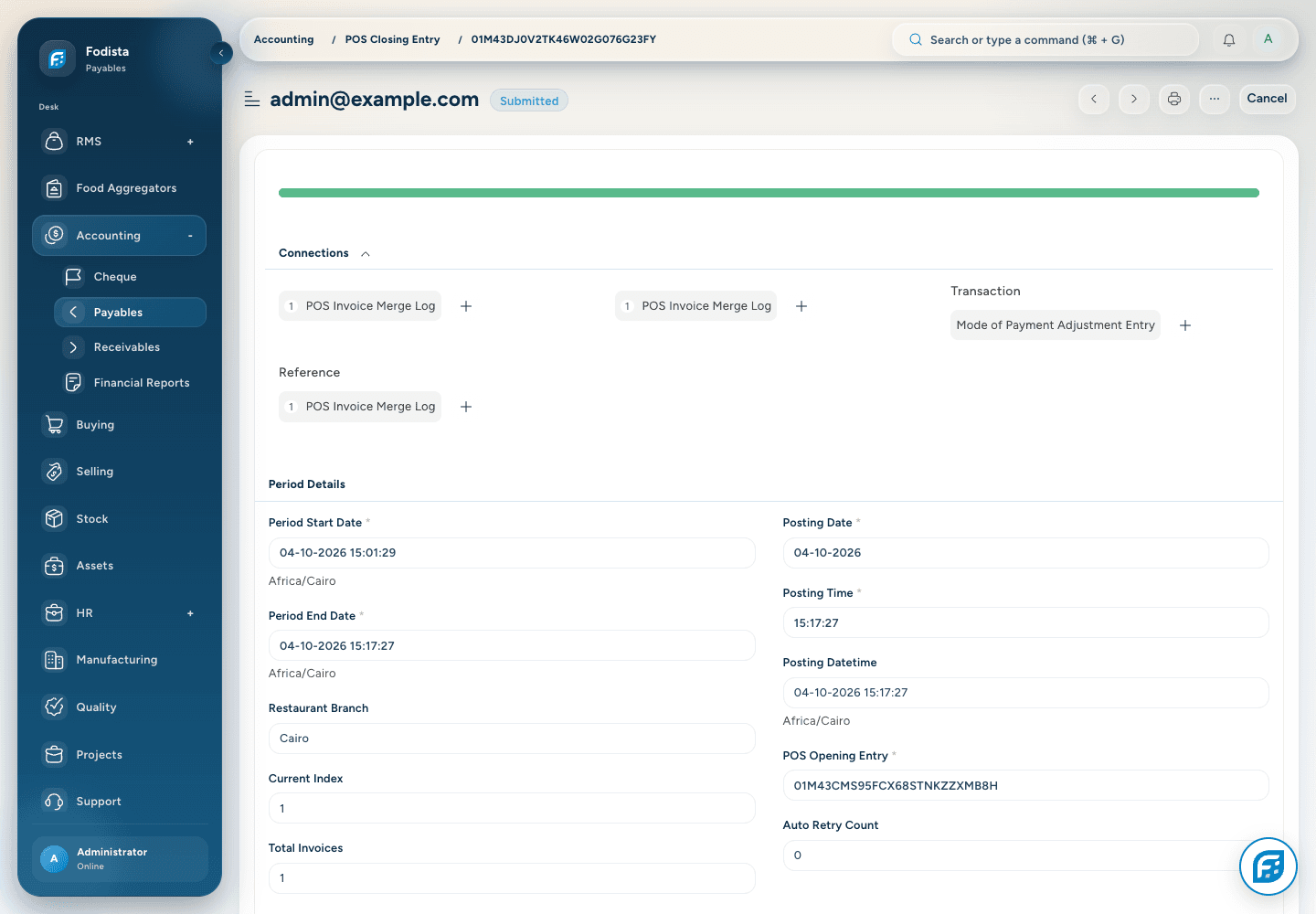Open the user avatar menu at top right
The width and height of the screenshot is (1316, 914).
pyautogui.click(x=1268, y=39)
